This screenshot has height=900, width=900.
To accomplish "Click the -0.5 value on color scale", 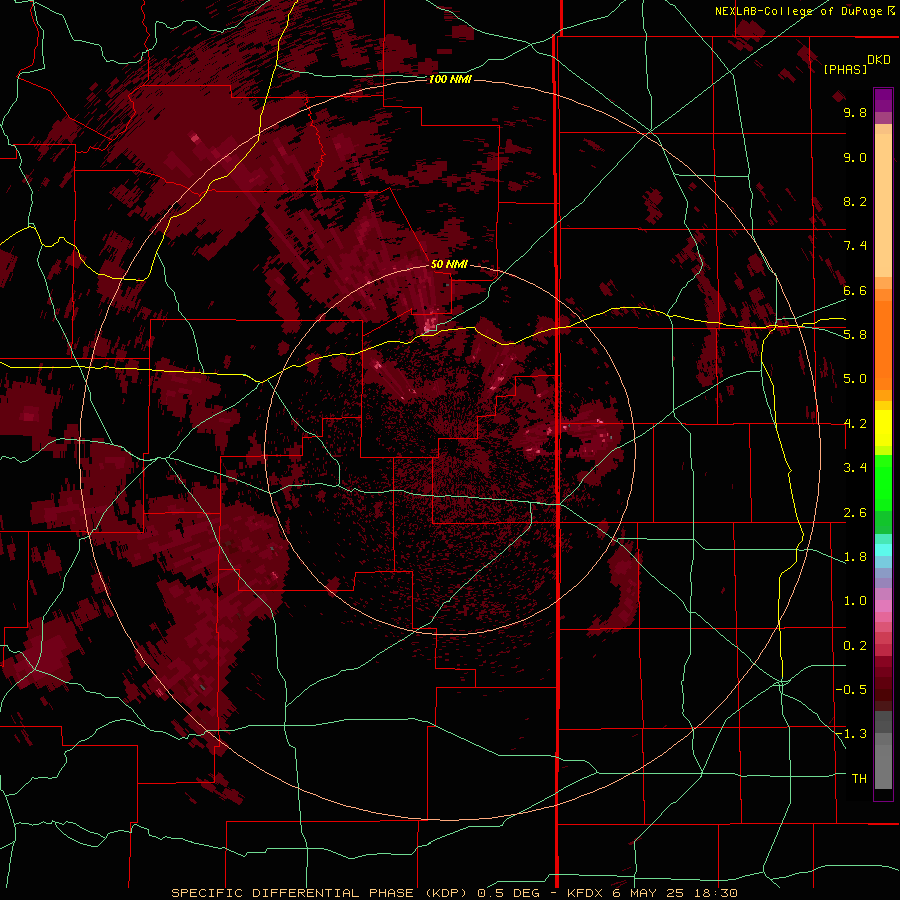I will click(x=851, y=690).
